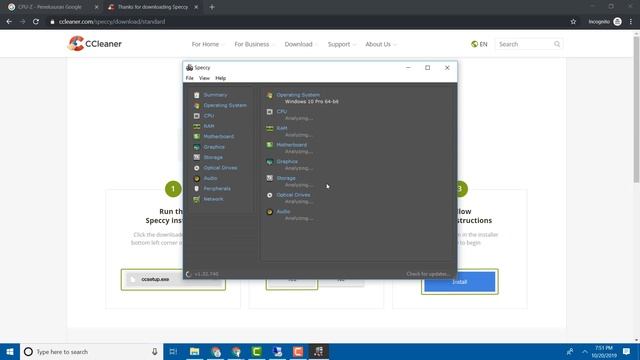This screenshot has height=360, width=640.
Task: Open a new browser tab
Action: tap(212, 7)
